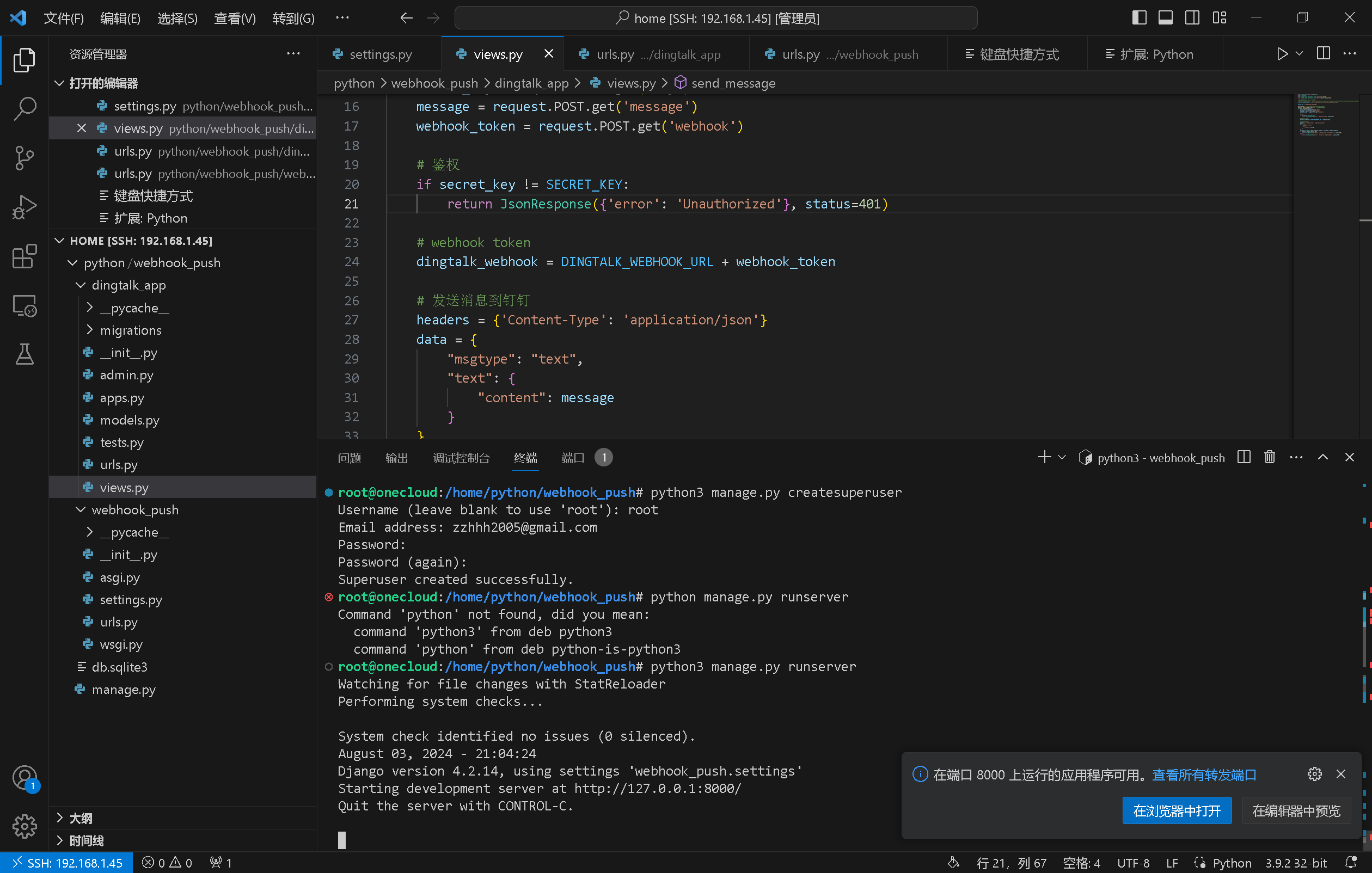The height and width of the screenshot is (873, 1372).
Task: Switch to Problems (问题) panel tab
Action: (x=350, y=458)
